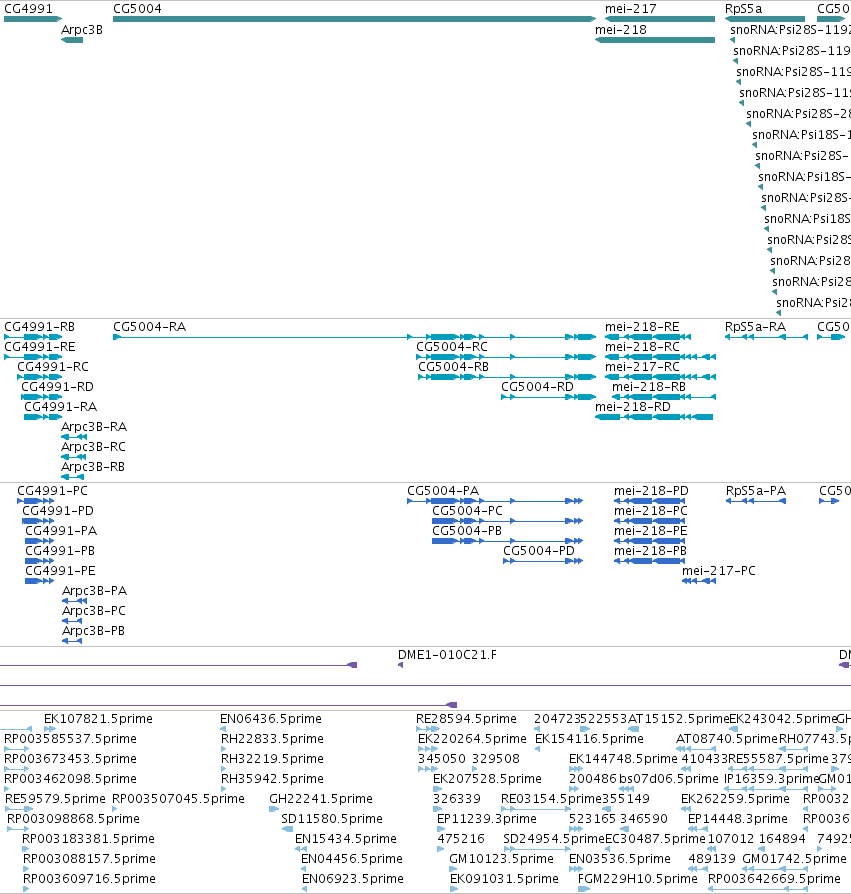This screenshot has height=894, width=851.
Task: Click EST EK107821.5prime
Action: 98,718
